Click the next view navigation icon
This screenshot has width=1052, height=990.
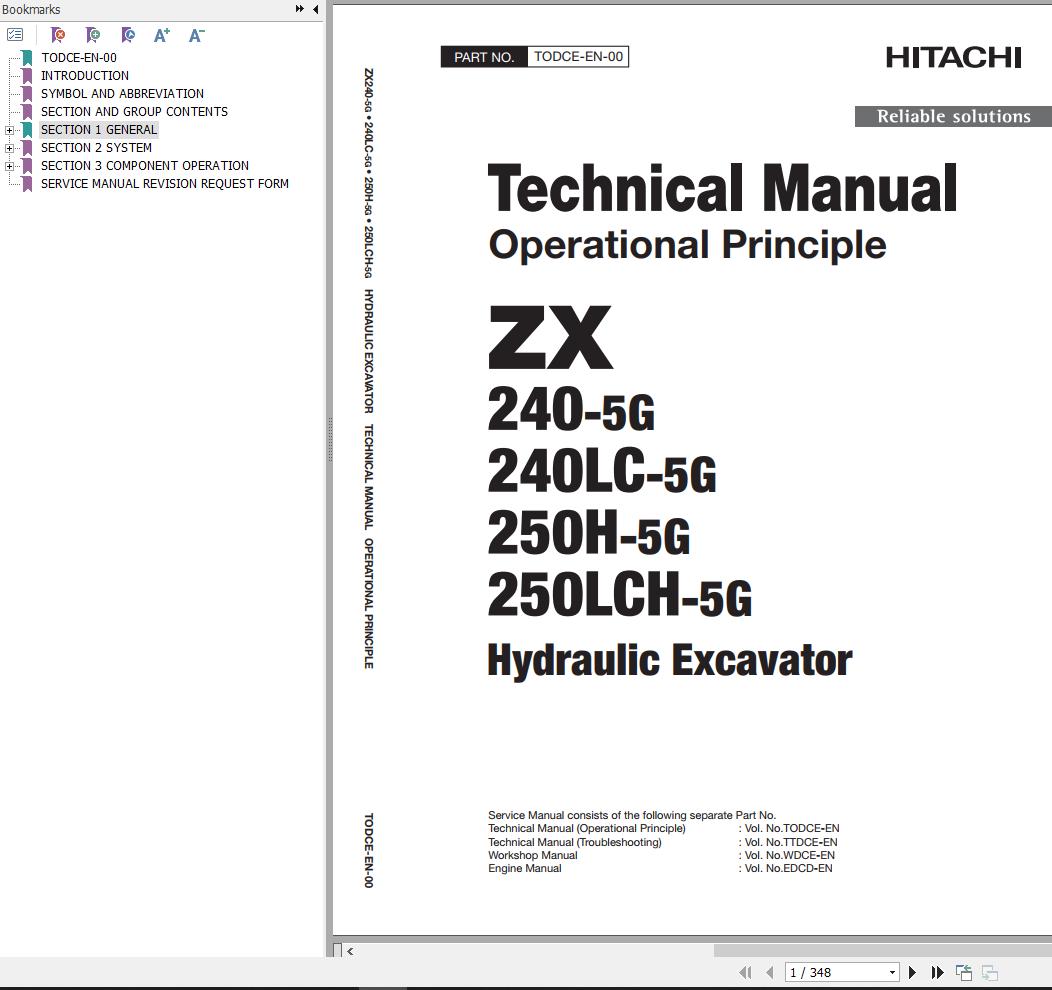[990, 972]
